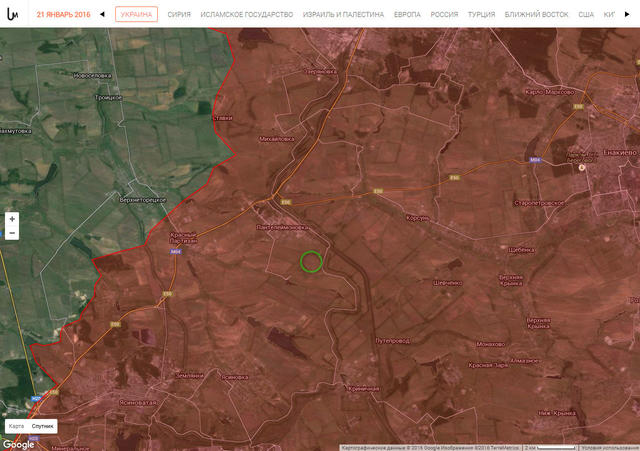Select the Украина region tab

click(x=136, y=14)
